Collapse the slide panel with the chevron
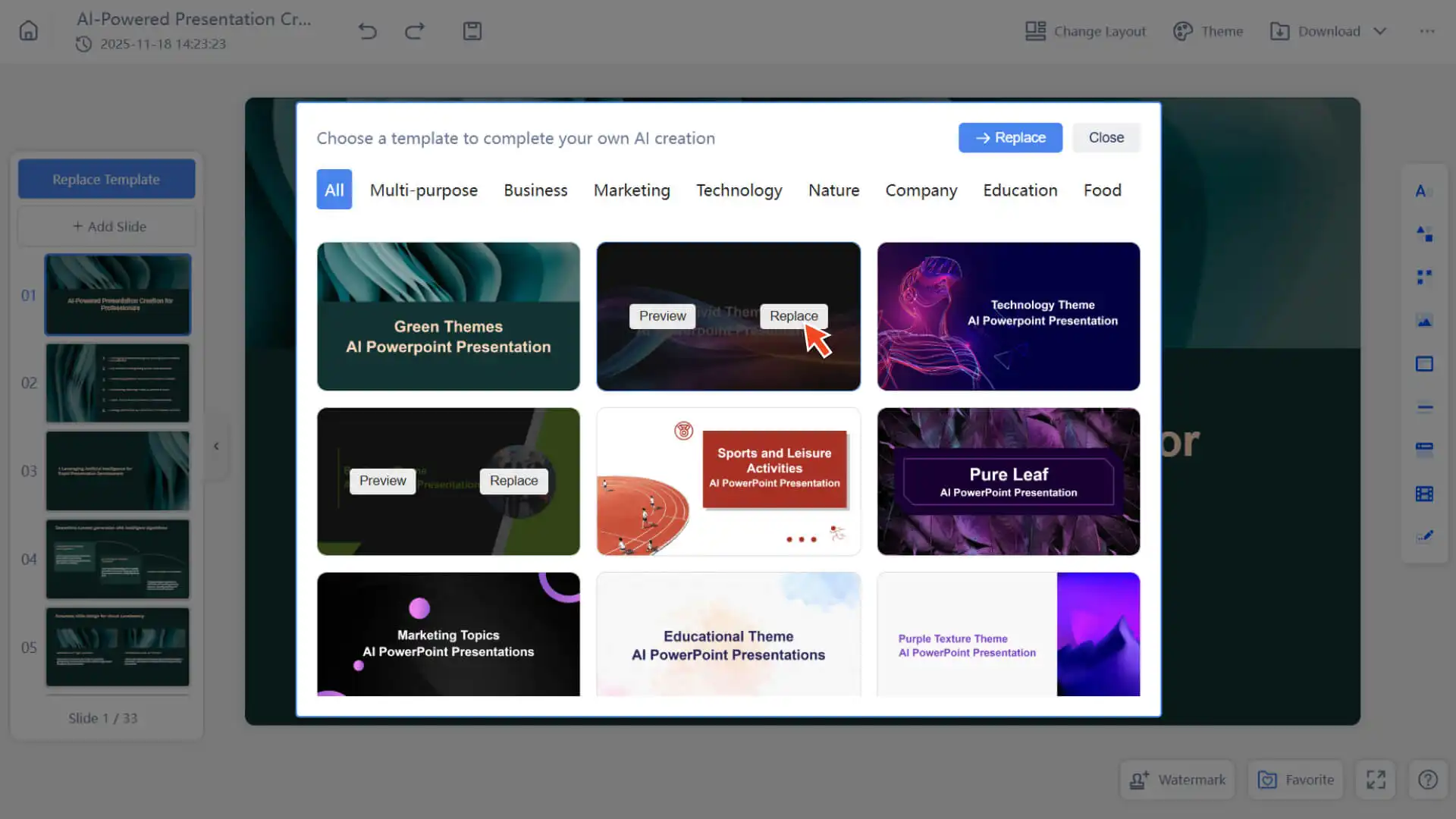Screen dimensions: 1456x819 (216, 446)
